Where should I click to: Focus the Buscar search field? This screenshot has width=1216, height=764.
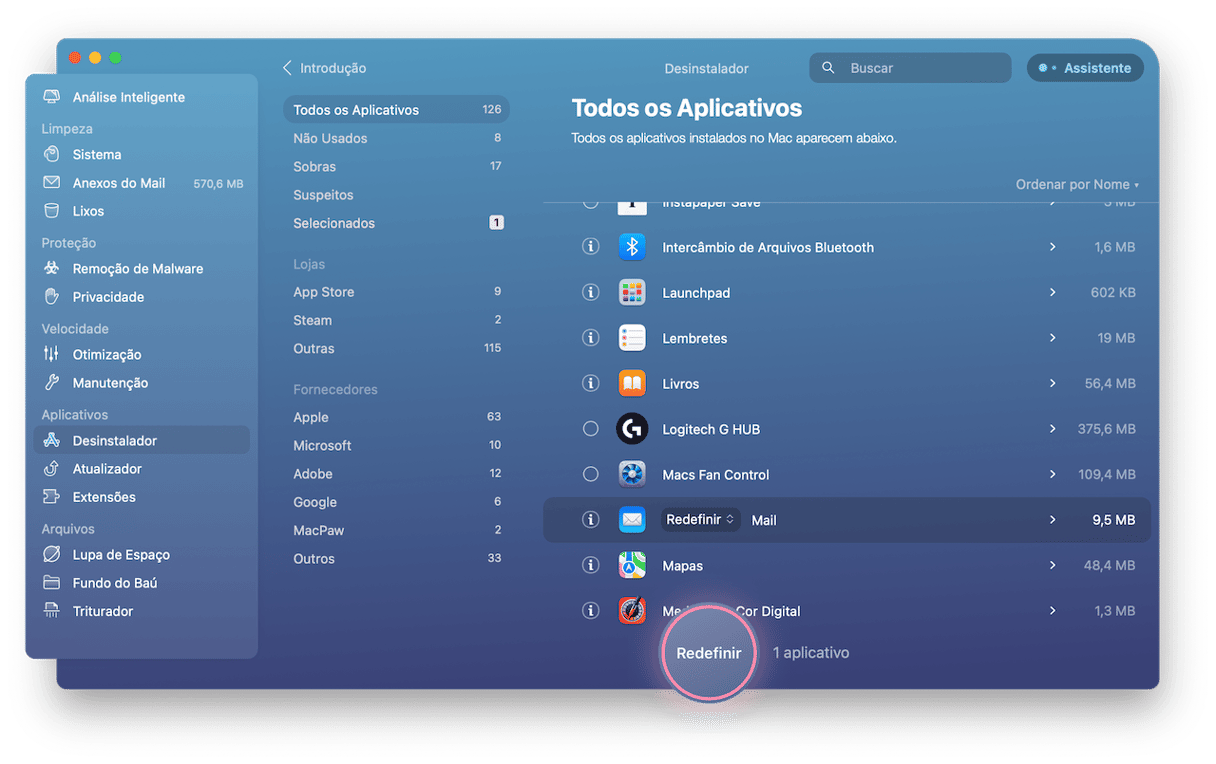910,68
